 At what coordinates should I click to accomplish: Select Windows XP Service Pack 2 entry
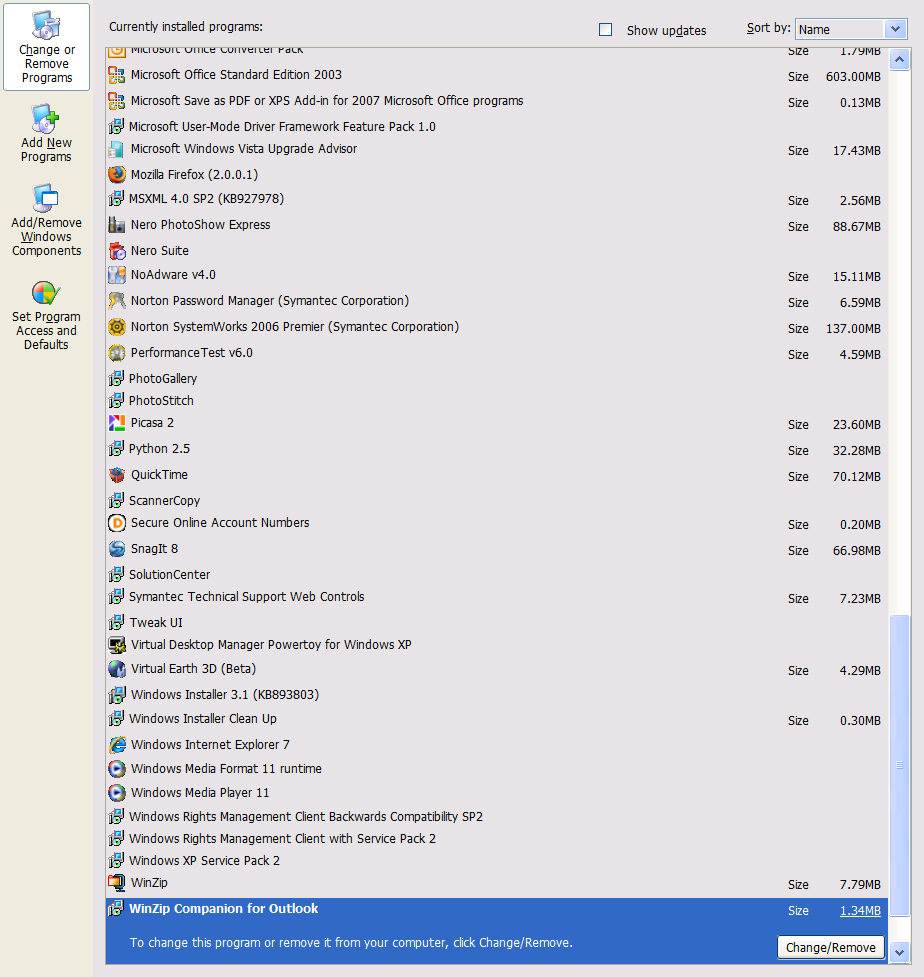point(497,860)
